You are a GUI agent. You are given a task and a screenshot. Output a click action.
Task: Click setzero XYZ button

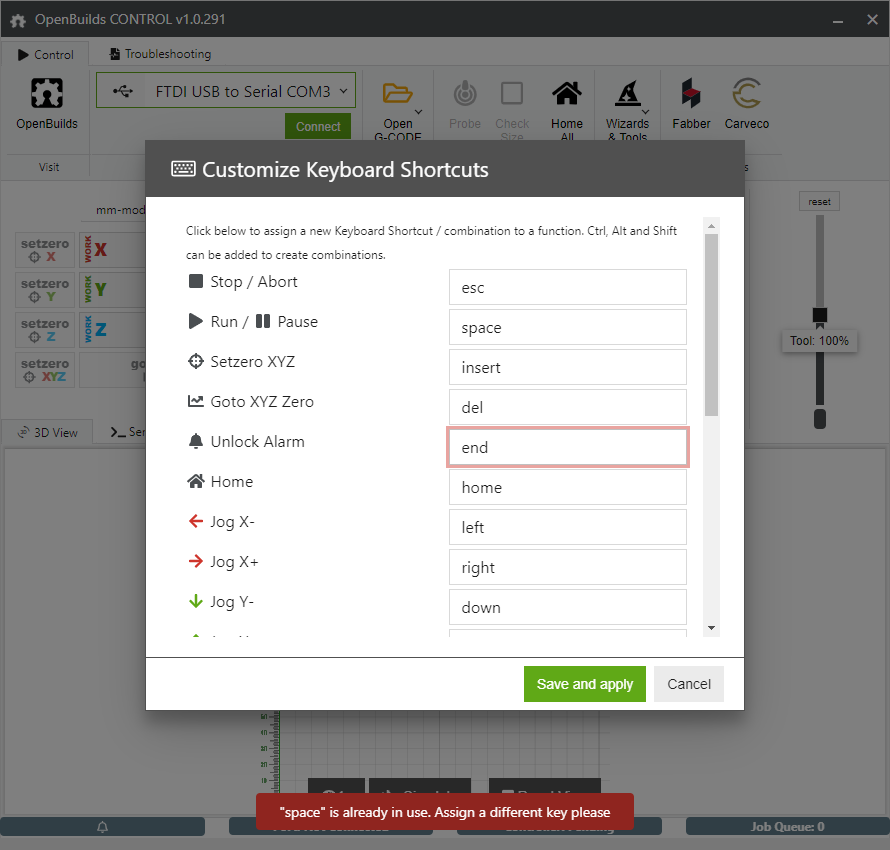click(45, 369)
